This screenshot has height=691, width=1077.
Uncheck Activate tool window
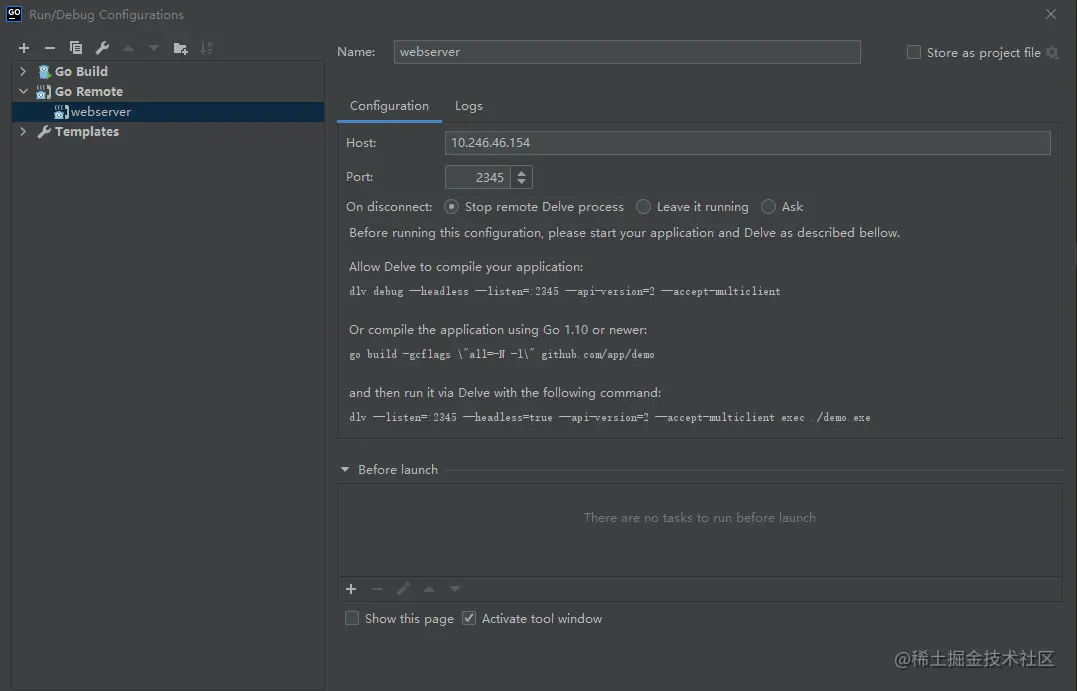(469, 618)
